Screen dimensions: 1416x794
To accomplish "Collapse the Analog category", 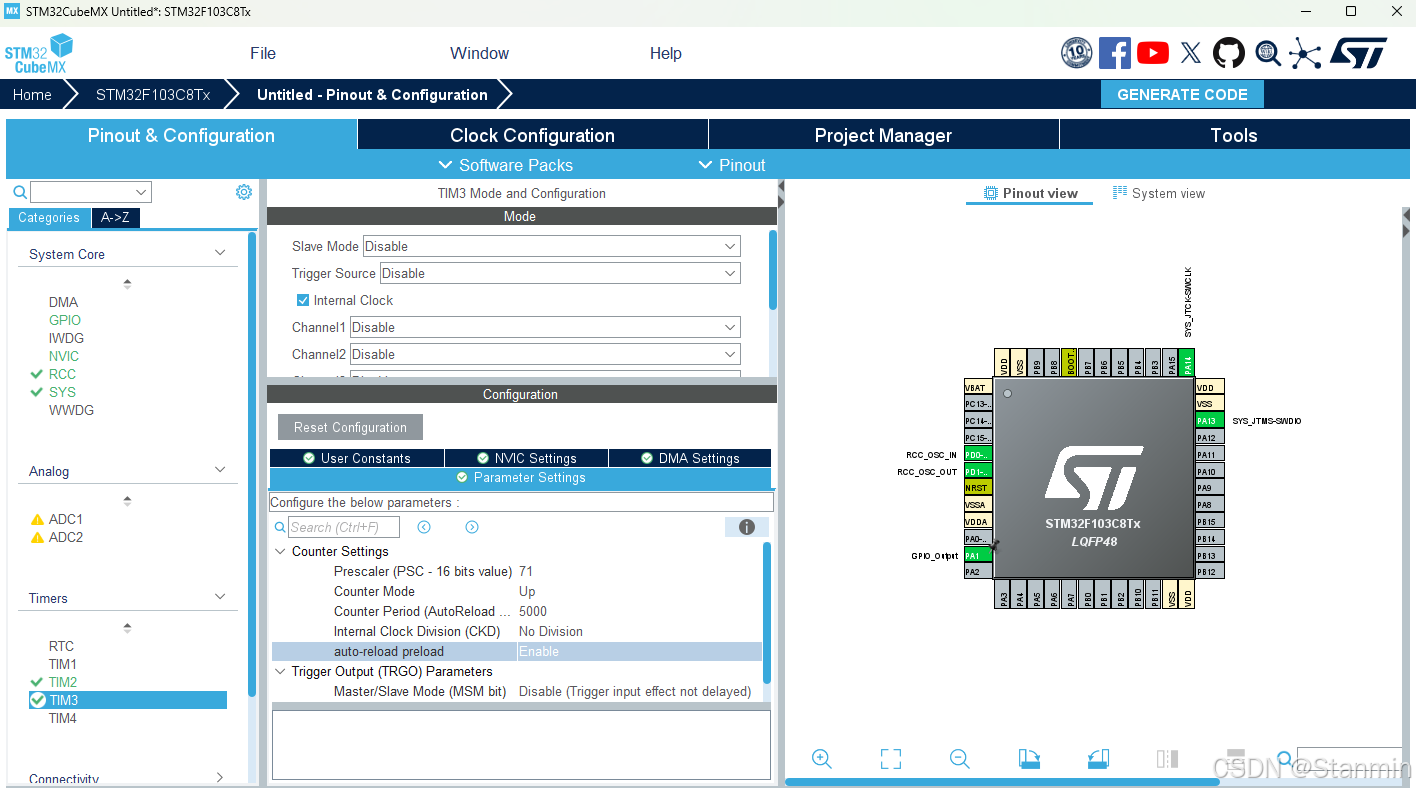I will (220, 470).
